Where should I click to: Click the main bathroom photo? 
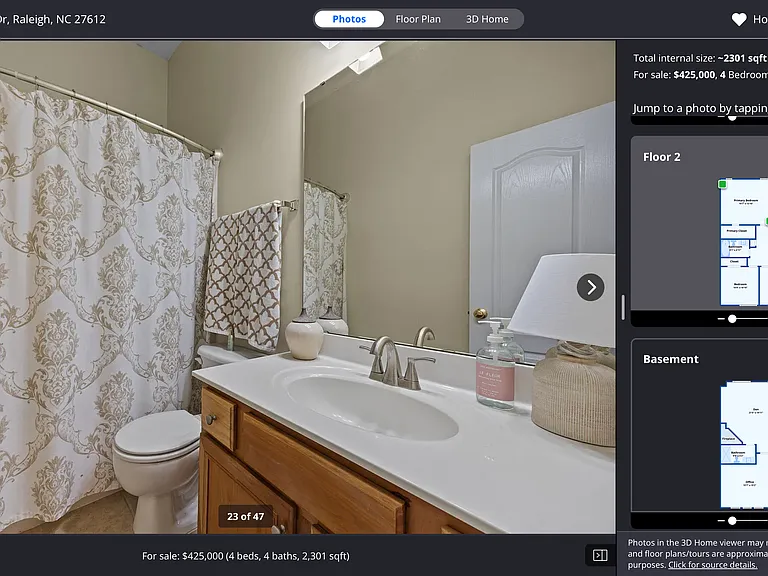[x=308, y=287]
